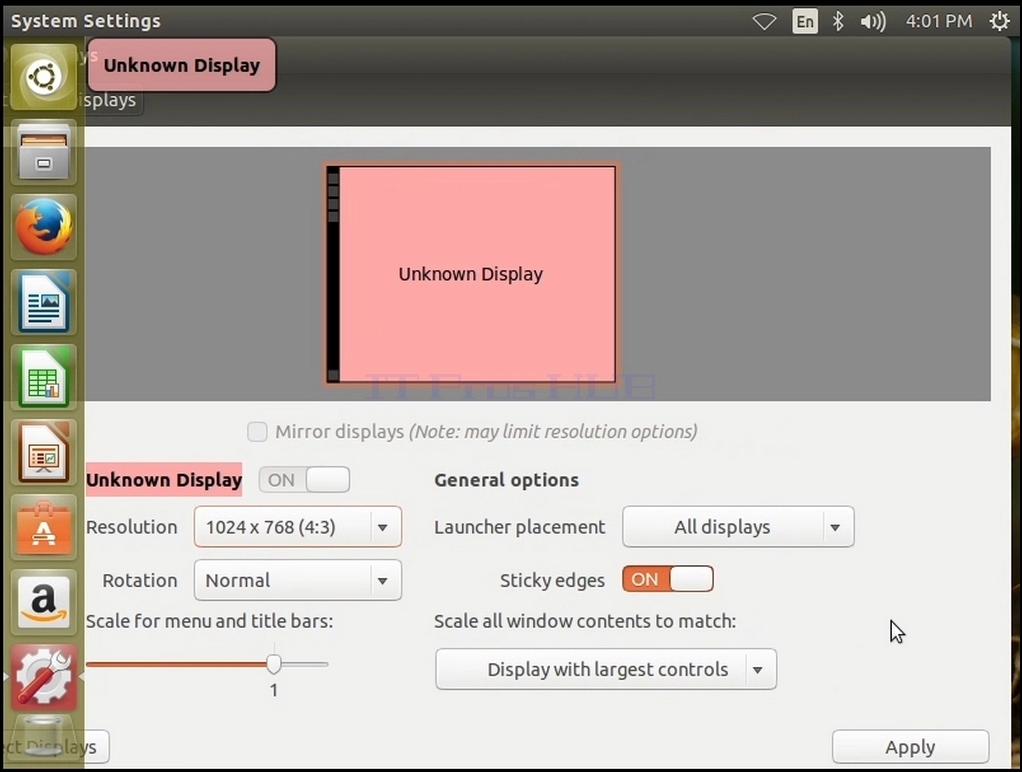Open Ubuntu Software Center from the launcher

(x=44, y=527)
